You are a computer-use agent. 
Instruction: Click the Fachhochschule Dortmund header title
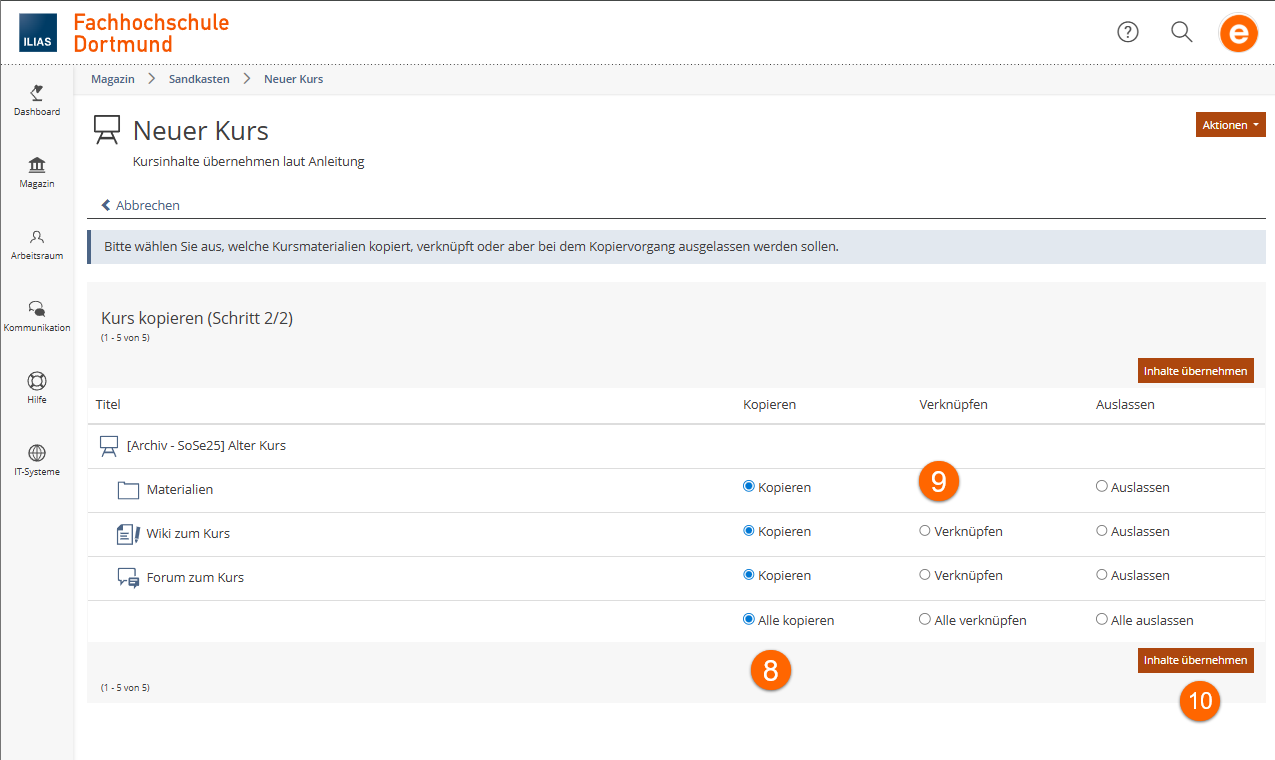coord(151,33)
